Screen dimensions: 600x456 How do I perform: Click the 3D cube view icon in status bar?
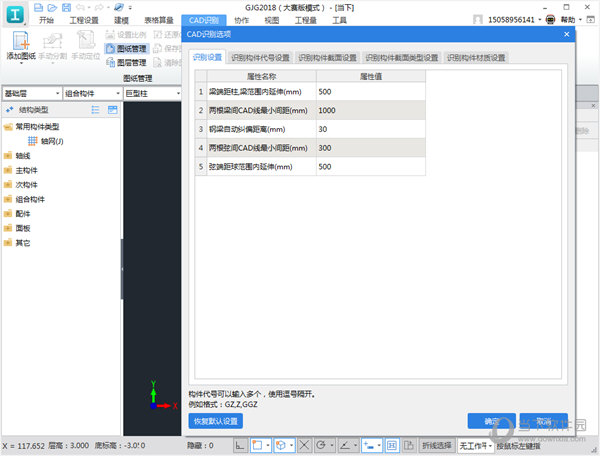coord(281,445)
